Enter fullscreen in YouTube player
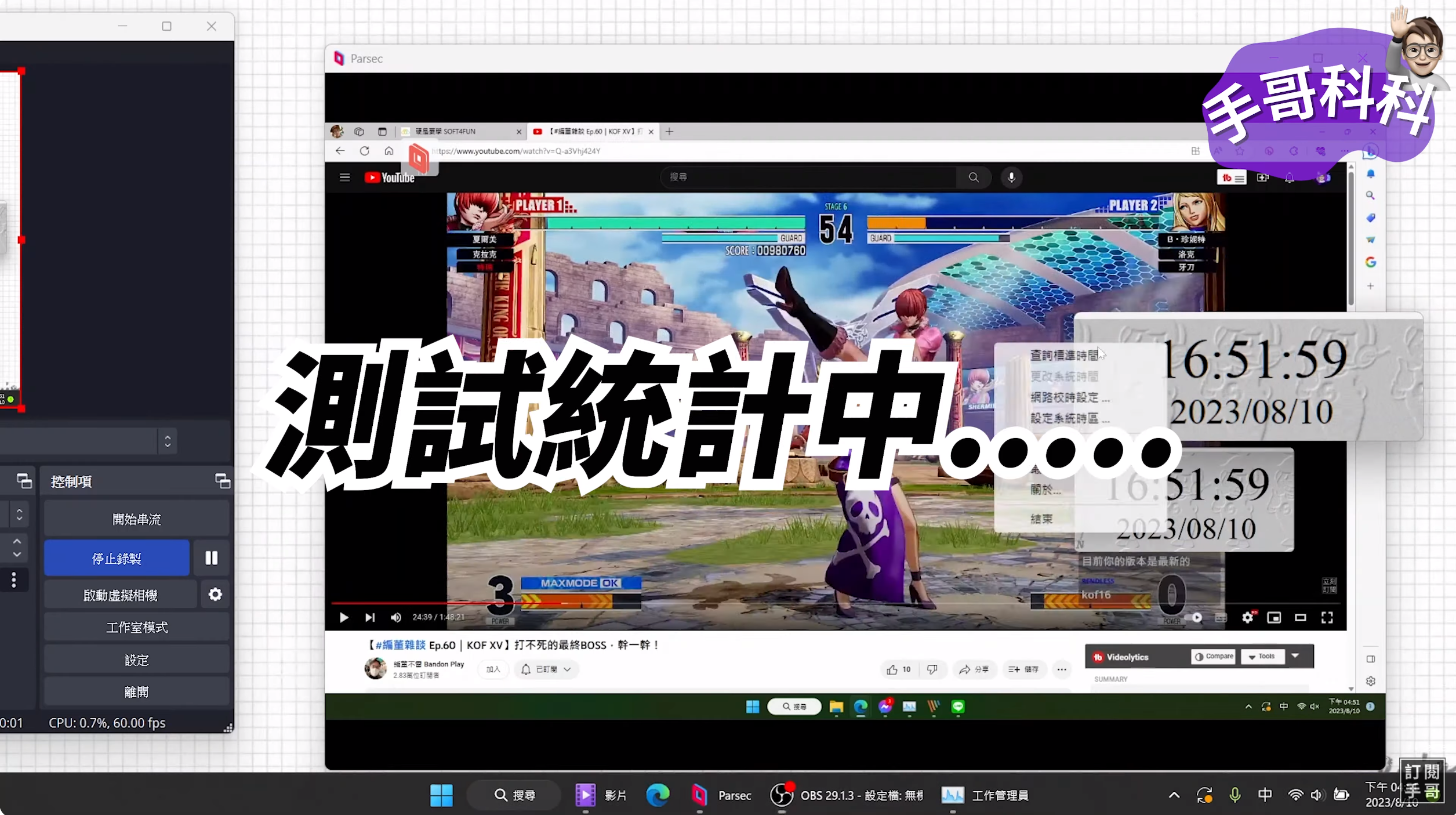Screen dimensions: 1456x815 pos(1327,617)
